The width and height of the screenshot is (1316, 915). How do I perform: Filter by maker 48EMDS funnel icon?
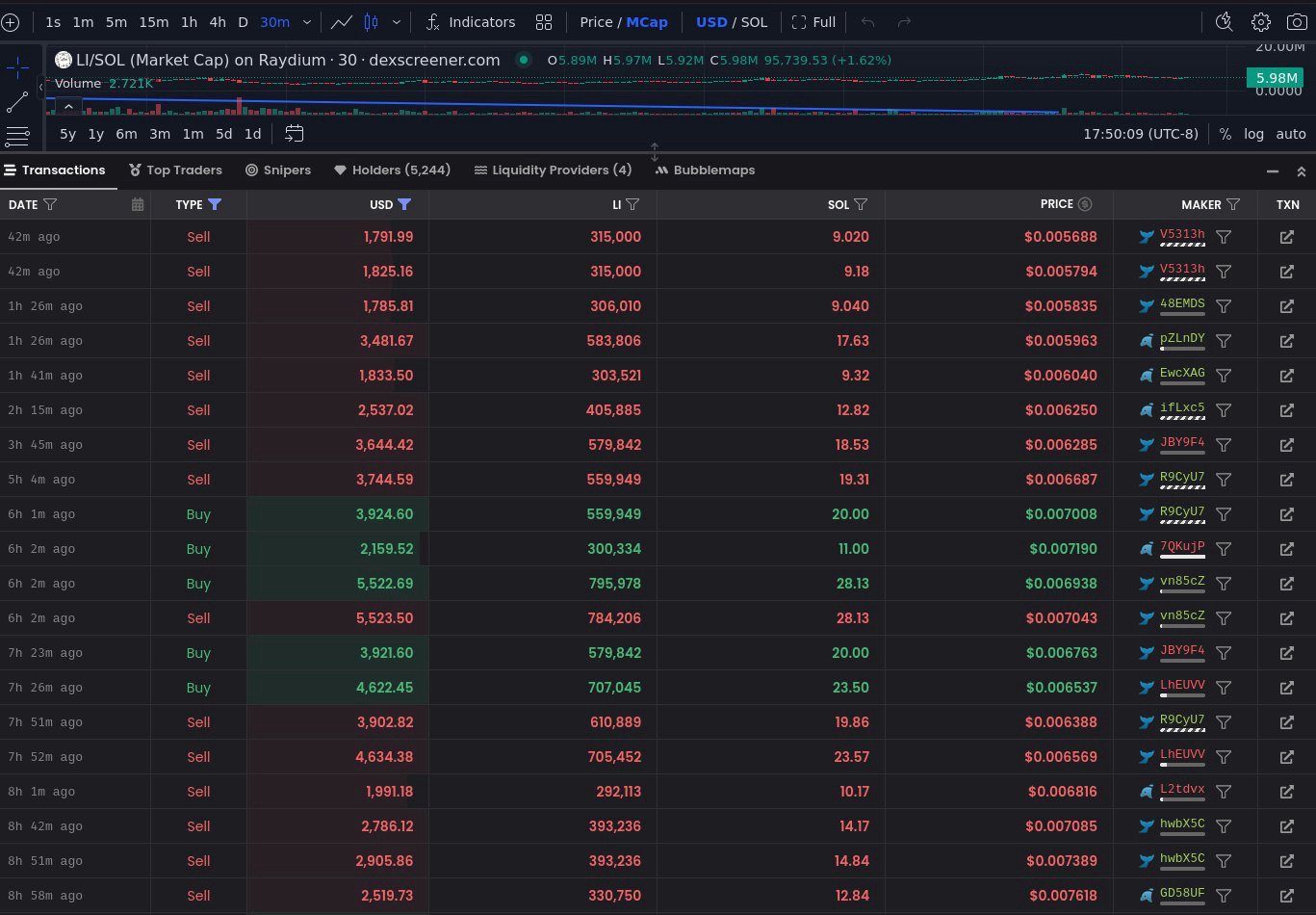pyautogui.click(x=1224, y=306)
